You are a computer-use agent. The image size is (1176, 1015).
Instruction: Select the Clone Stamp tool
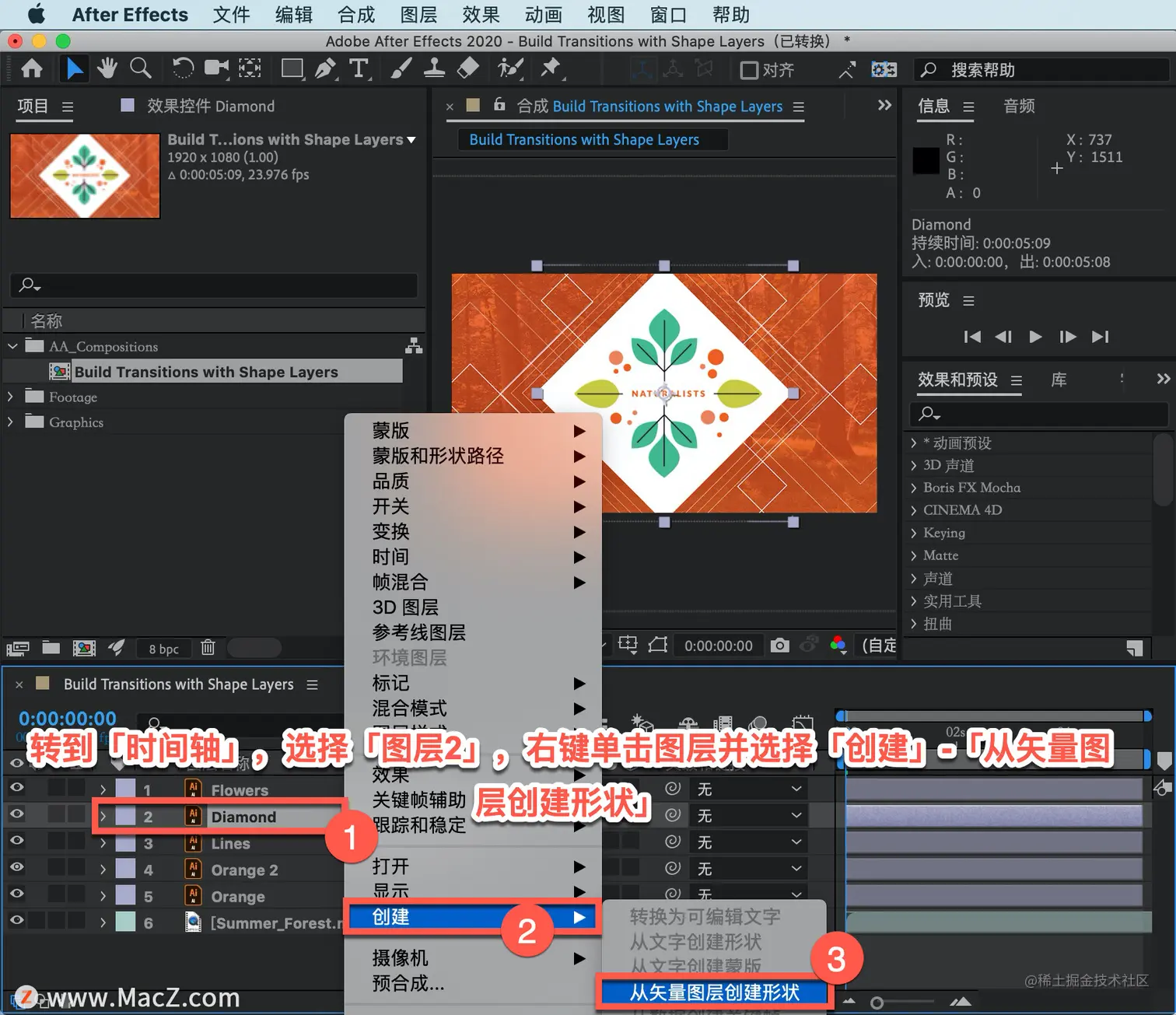click(434, 69)
